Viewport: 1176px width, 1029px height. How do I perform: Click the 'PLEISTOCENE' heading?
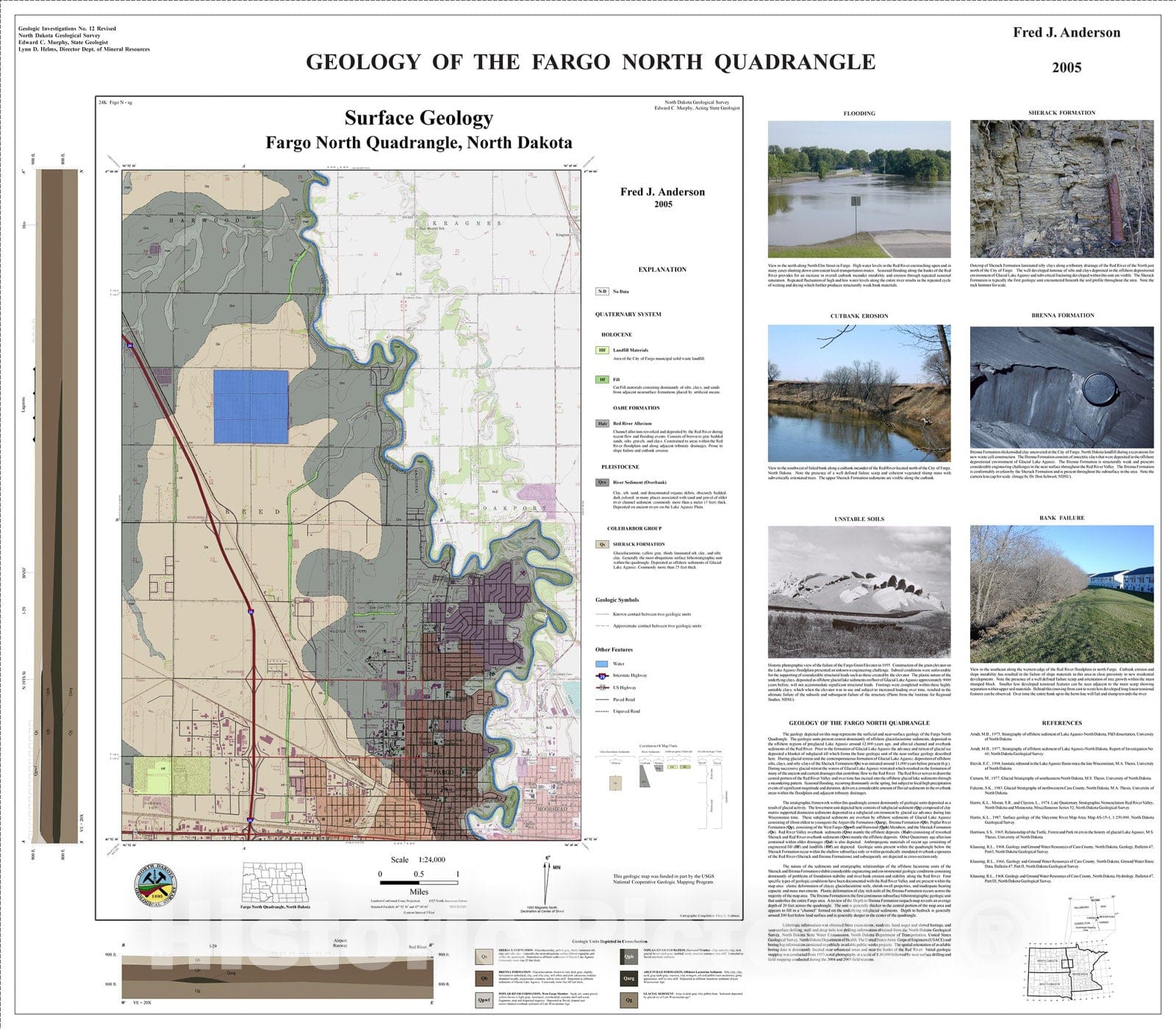[x=620, y=467]
